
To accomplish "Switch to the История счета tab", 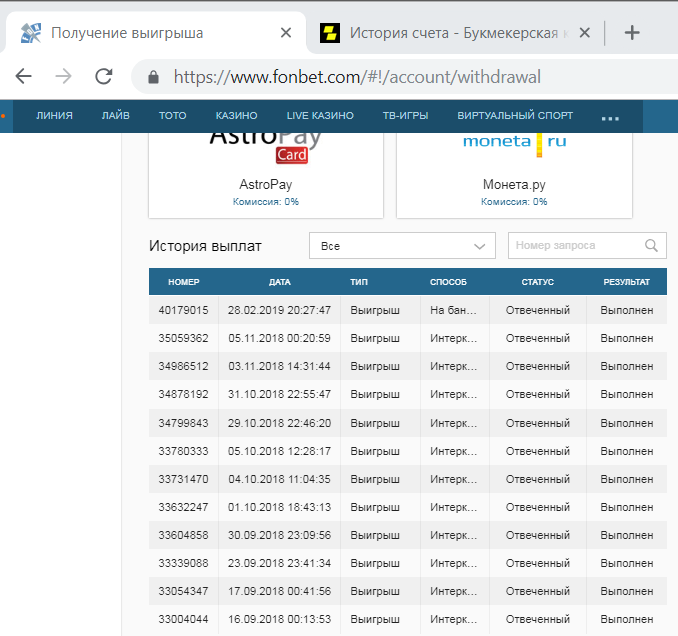I will [x=450, y=33].
